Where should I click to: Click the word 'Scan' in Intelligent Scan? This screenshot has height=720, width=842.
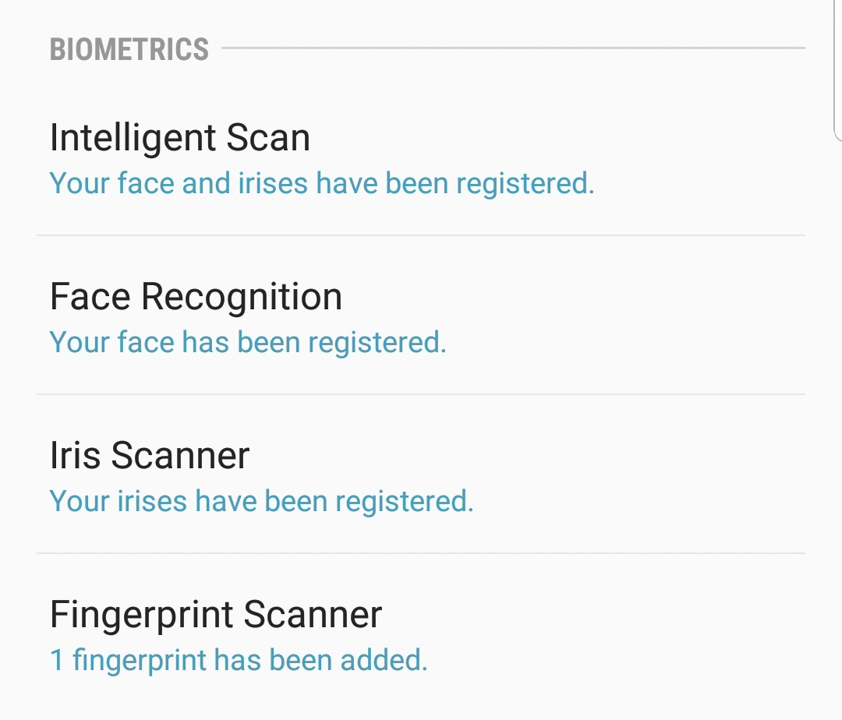[x=268, y=137]
